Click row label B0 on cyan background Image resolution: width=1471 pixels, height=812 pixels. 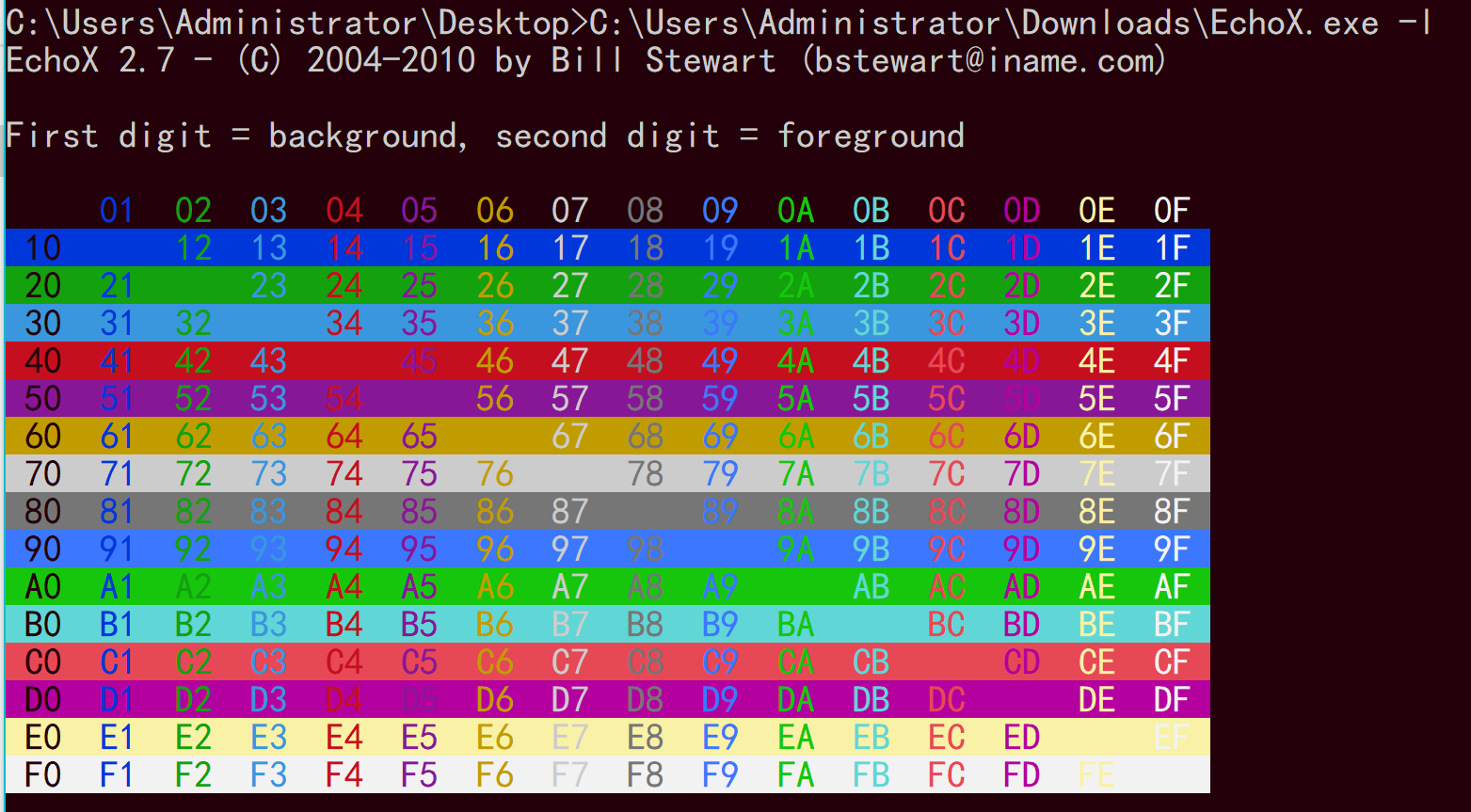click(42, 624)
